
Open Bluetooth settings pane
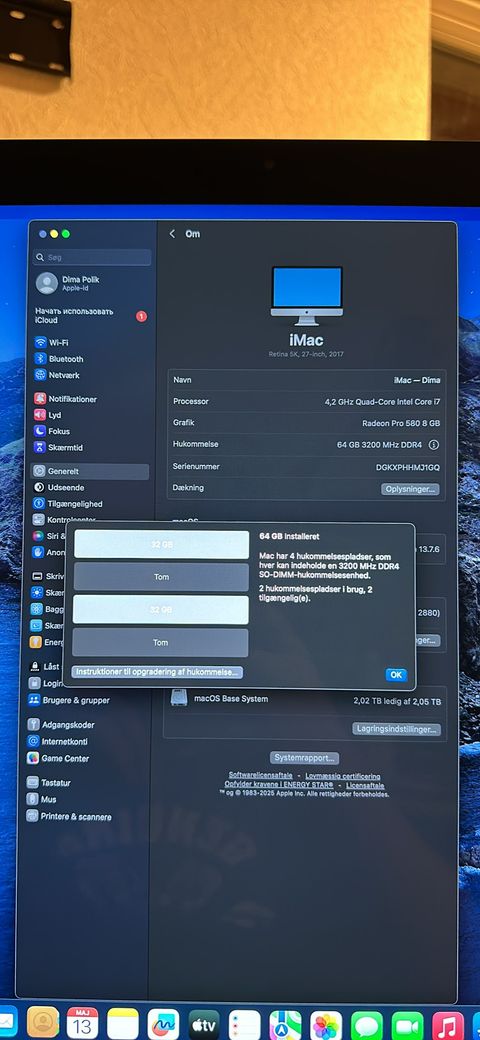[59, 359]
